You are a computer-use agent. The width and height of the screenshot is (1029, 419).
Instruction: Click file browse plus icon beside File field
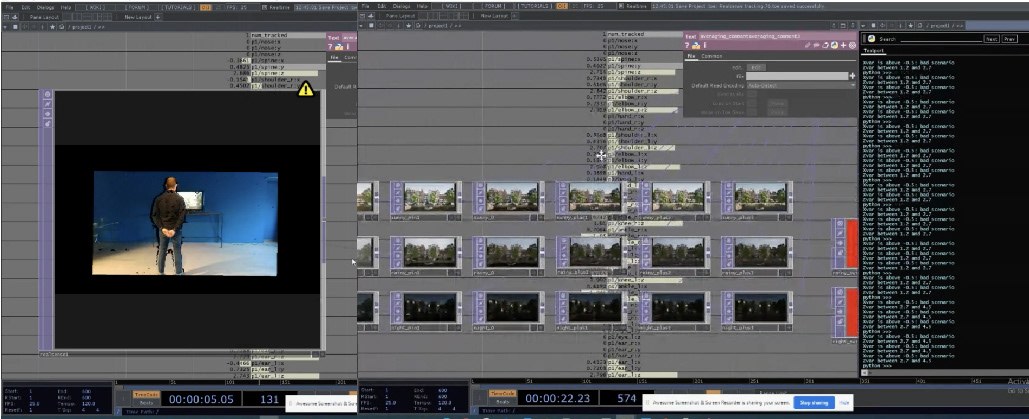pyautogui.click(x=852, y=76)
